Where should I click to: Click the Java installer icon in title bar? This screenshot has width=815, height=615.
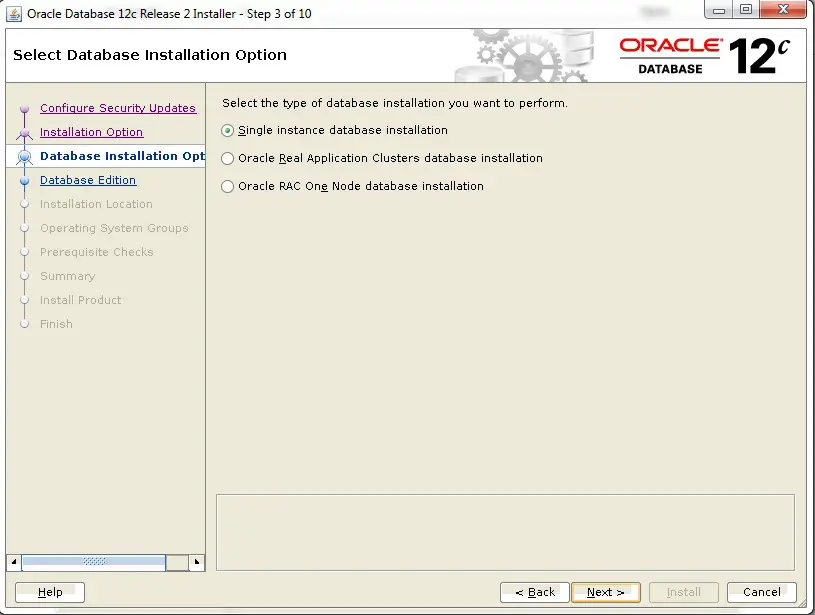click(x=14, y=14)
